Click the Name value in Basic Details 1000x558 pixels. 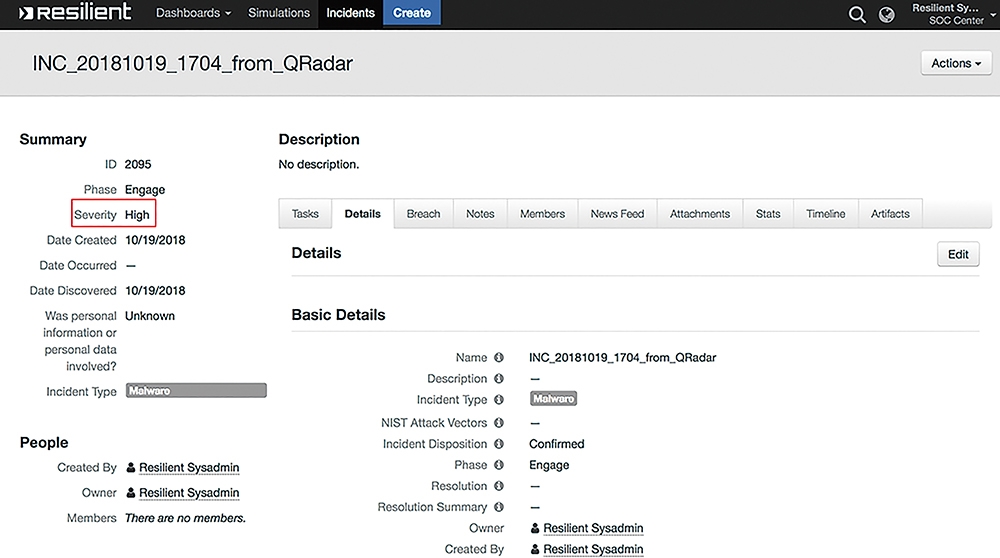pos(622,357)
